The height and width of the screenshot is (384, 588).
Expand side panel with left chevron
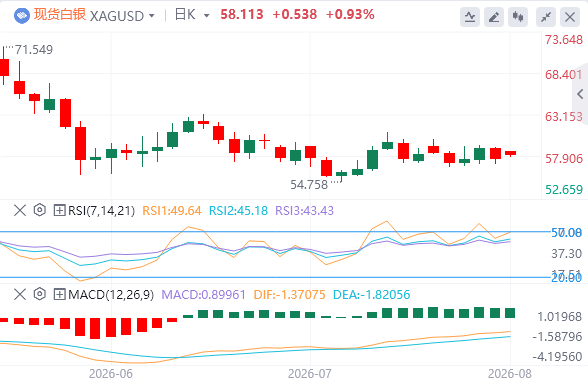tap(580, 94)
